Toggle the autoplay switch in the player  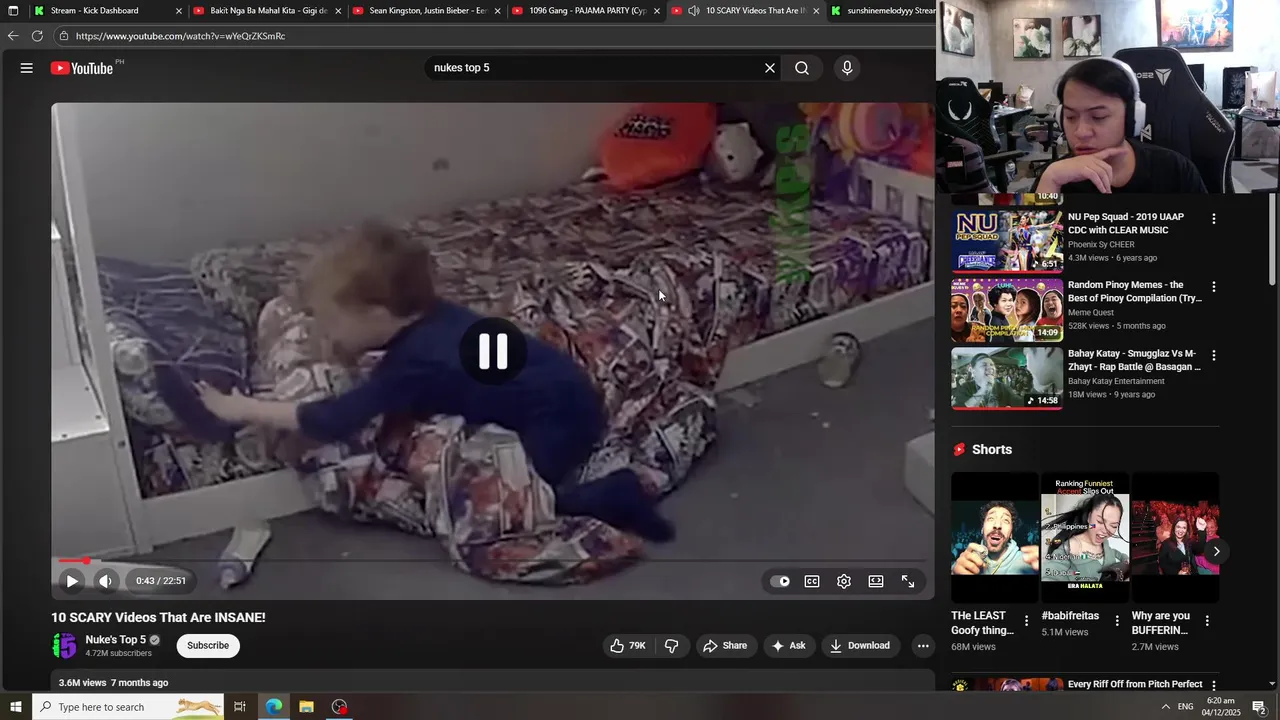(780, 581)
